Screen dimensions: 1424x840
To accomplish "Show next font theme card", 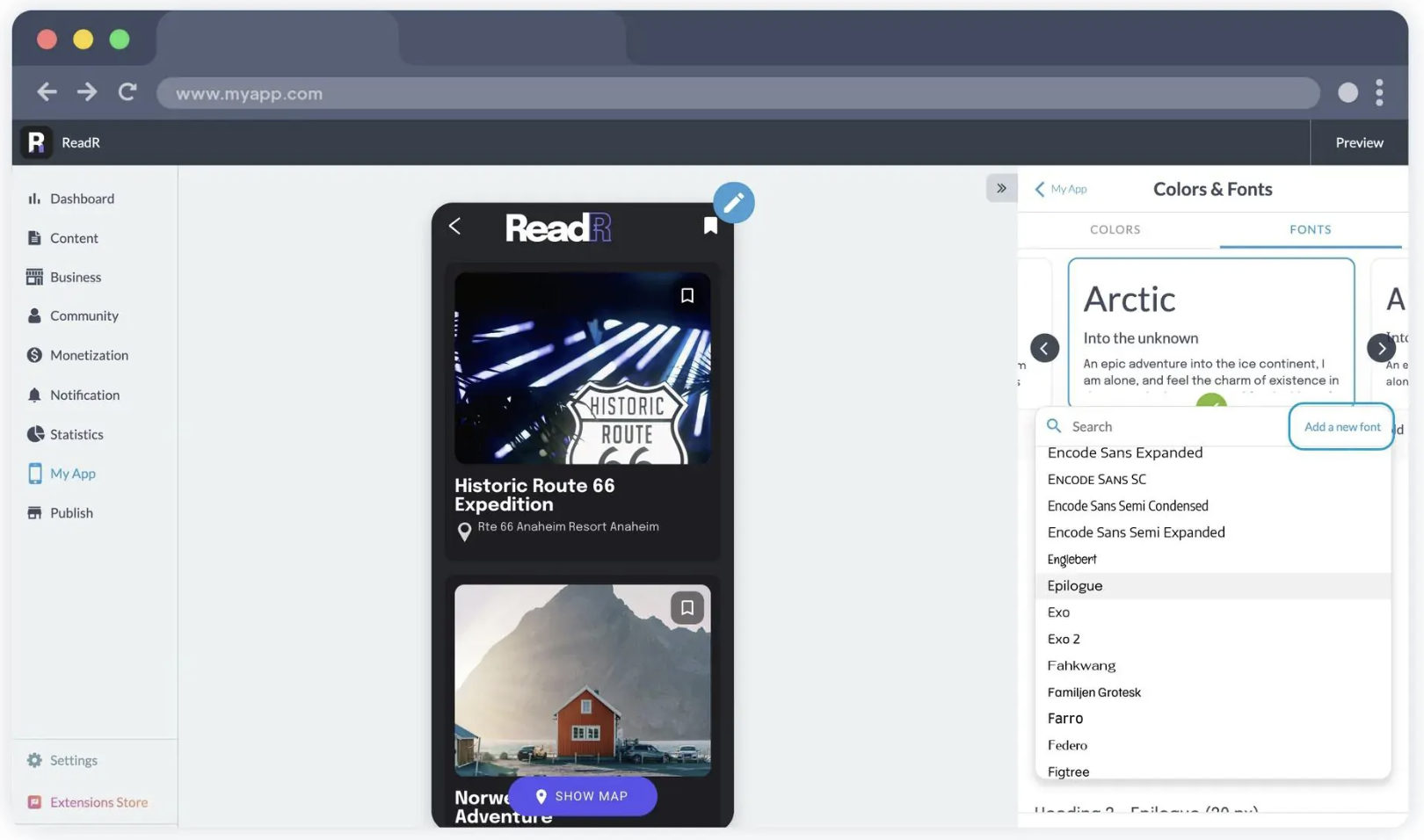I will pos(1381,348).
